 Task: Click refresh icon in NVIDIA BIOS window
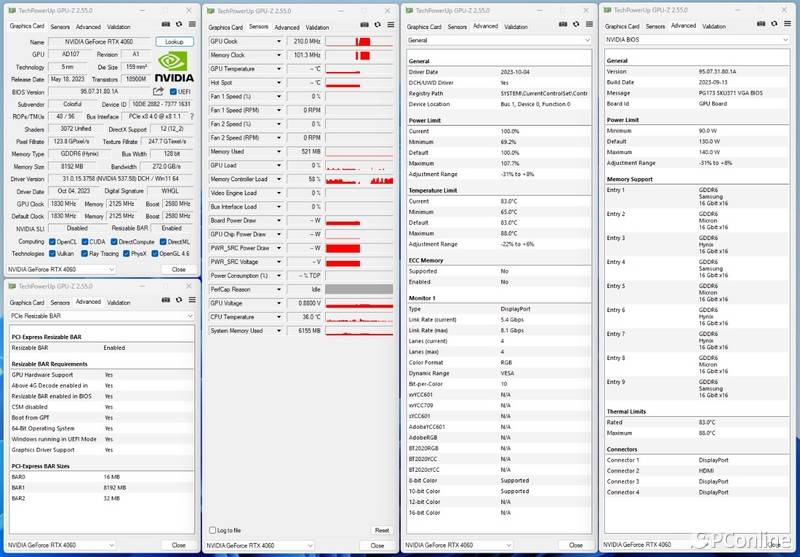point(774,23)
